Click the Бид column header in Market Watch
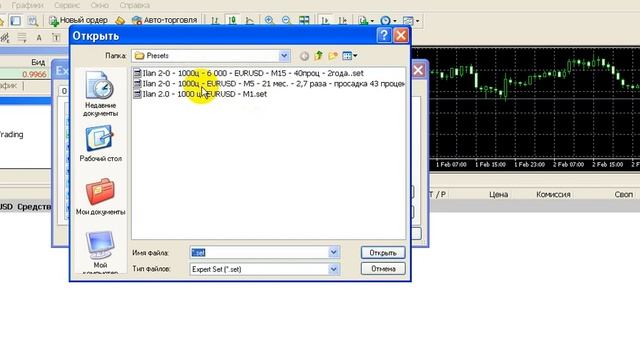The width and height of the screenshot is (640, 360). coord(38,62)
